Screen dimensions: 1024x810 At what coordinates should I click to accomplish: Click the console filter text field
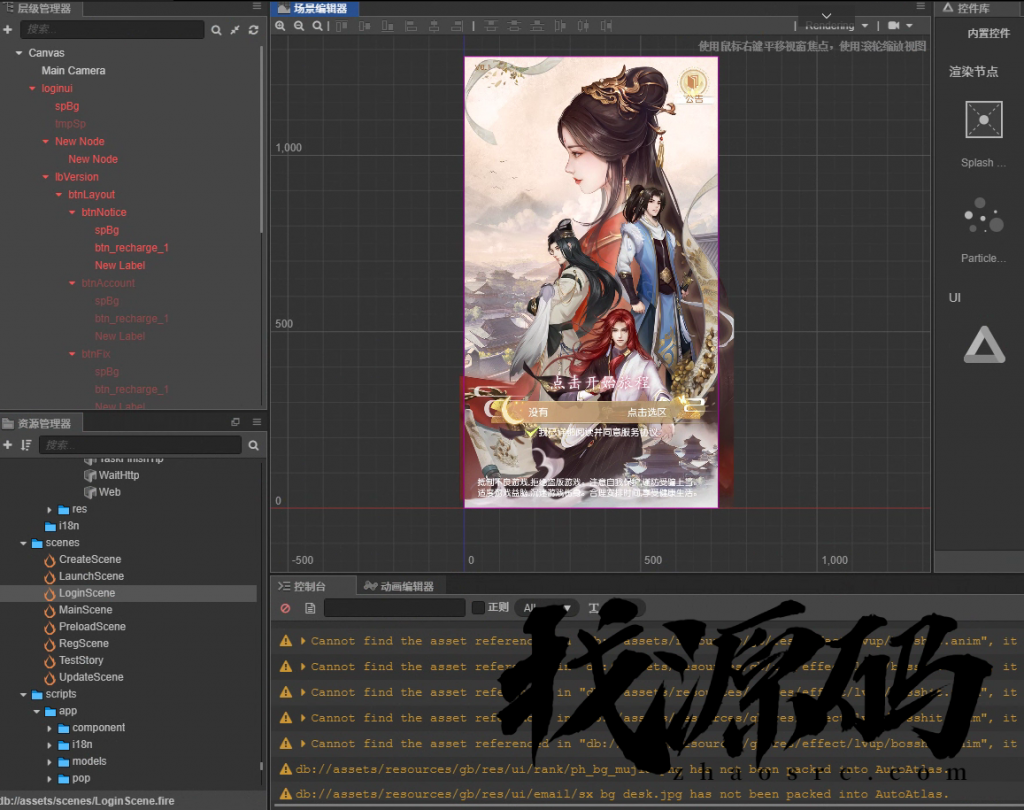(394, 608)
